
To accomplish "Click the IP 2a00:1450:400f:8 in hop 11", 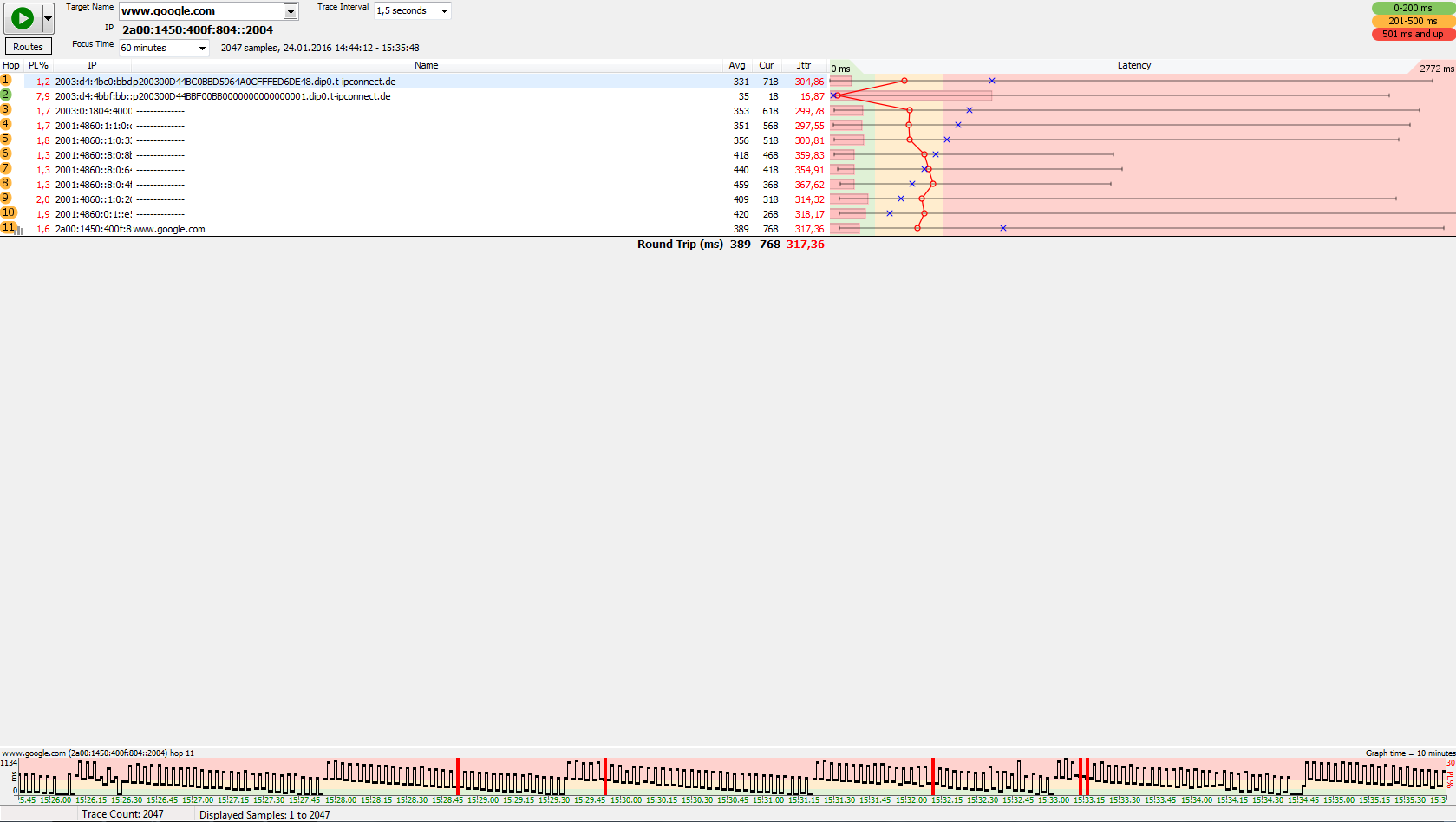I will (94, 230).
